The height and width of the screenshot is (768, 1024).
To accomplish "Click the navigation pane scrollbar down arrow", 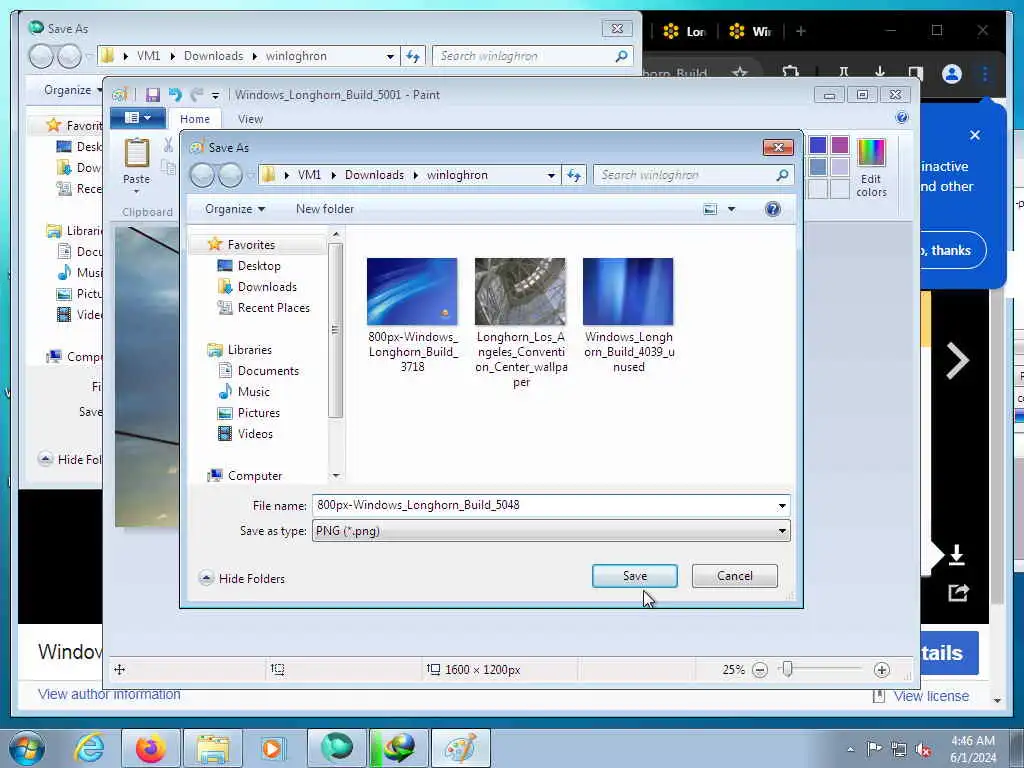I will tap(336, 475).
